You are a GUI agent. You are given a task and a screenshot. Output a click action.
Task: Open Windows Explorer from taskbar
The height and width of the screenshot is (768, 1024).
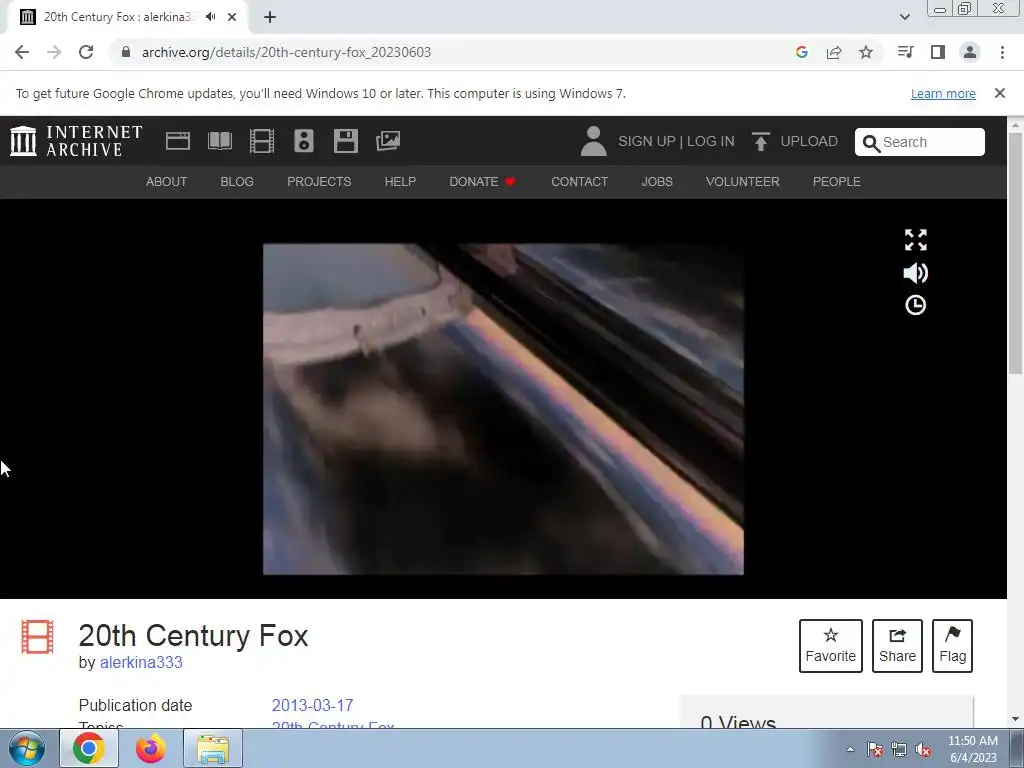click(x=213, y=748)
